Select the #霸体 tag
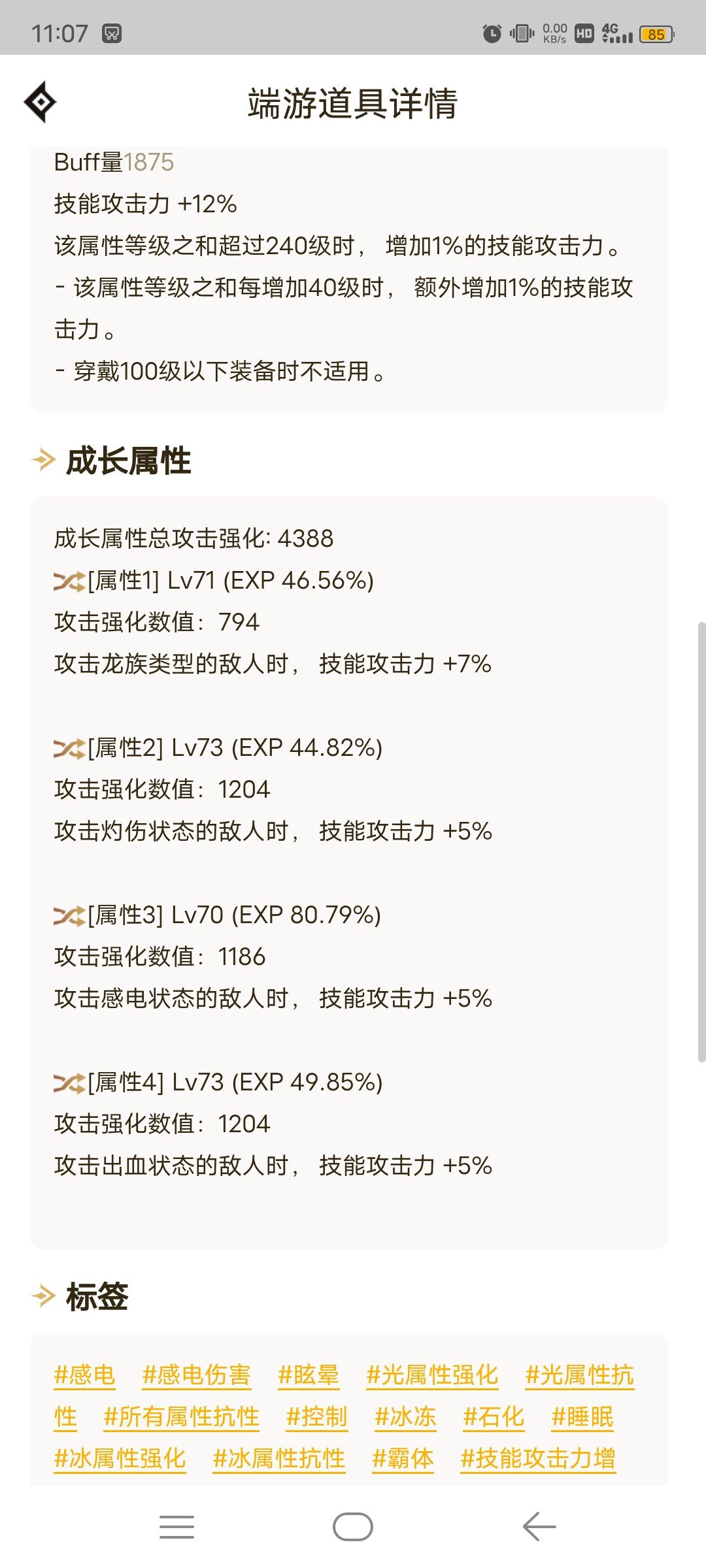 [x=403, y=1458]
